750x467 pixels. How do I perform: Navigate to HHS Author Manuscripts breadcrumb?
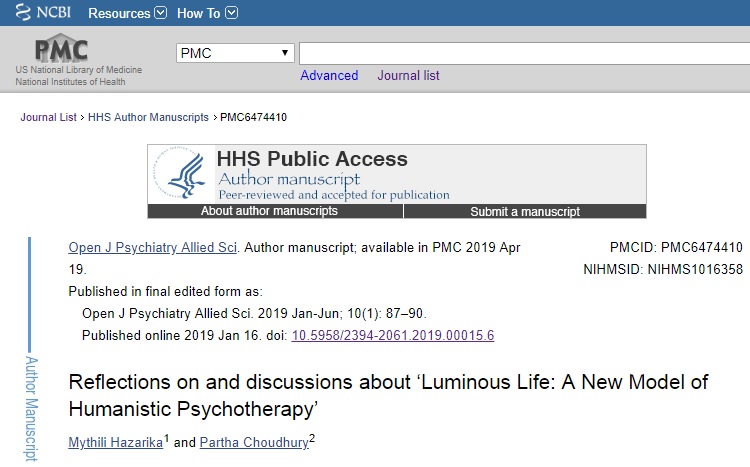pyautogui.click(x=149, y=117)
